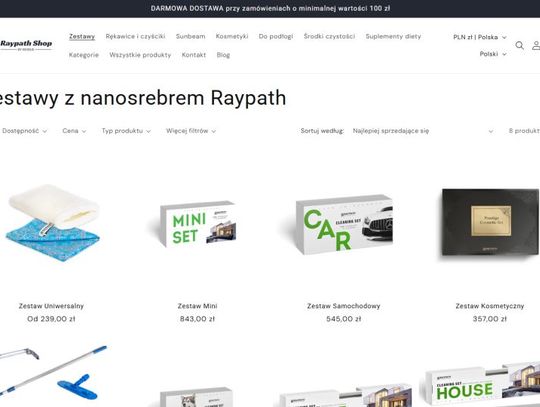Image resolution: width=540 pixels, height=407 pixels.
Task: Open the user account icon
Action: pos(536,45)
